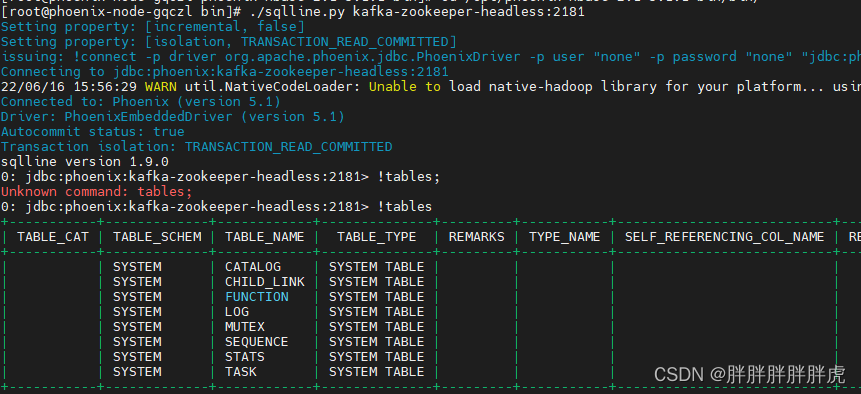Click the 'Setting property: [incremental, false]' line
This screenshot has height=394, width=861.
point(153,27)
